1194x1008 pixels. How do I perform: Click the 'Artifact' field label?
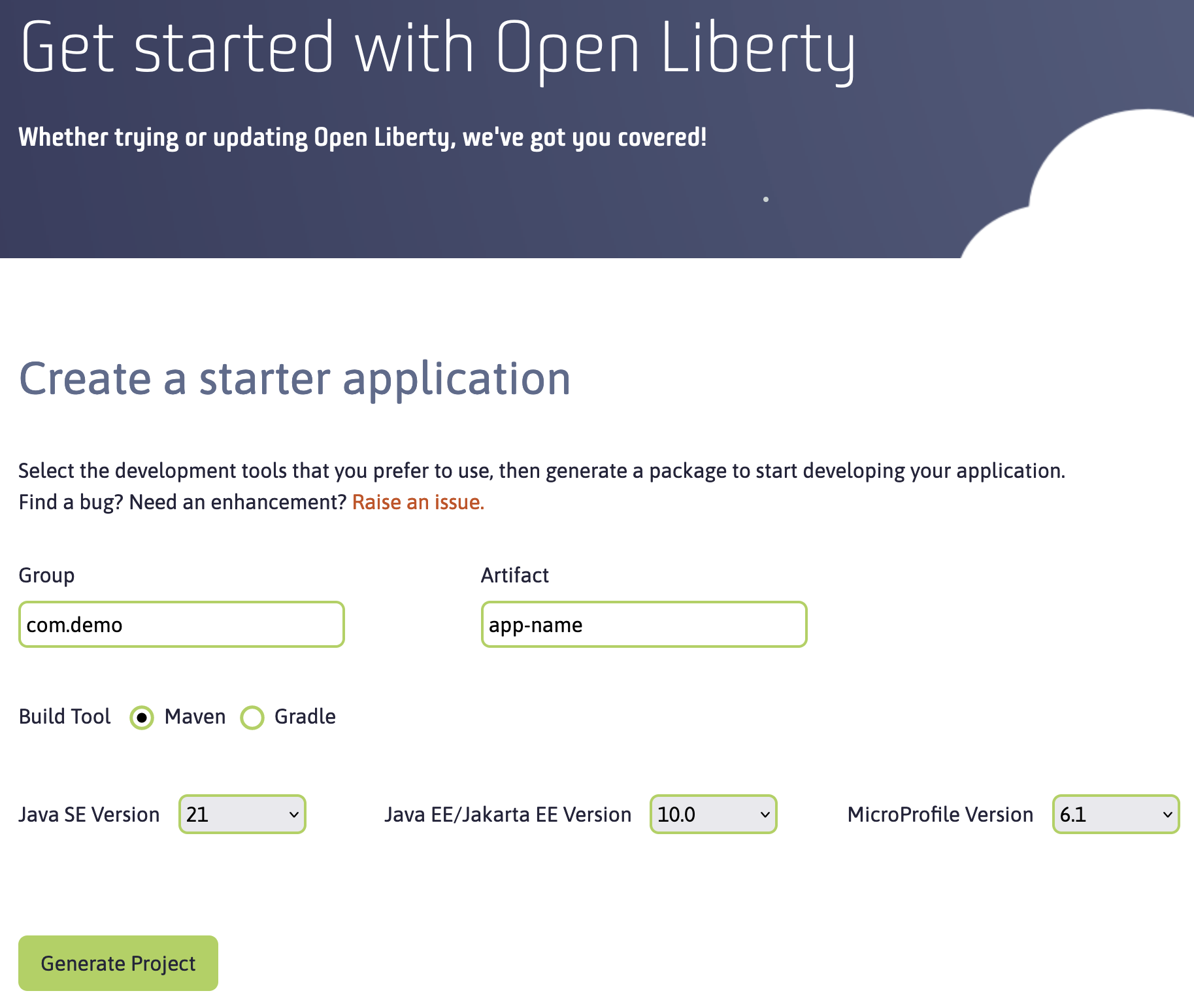pyautogui.click(x=515, y=575)
